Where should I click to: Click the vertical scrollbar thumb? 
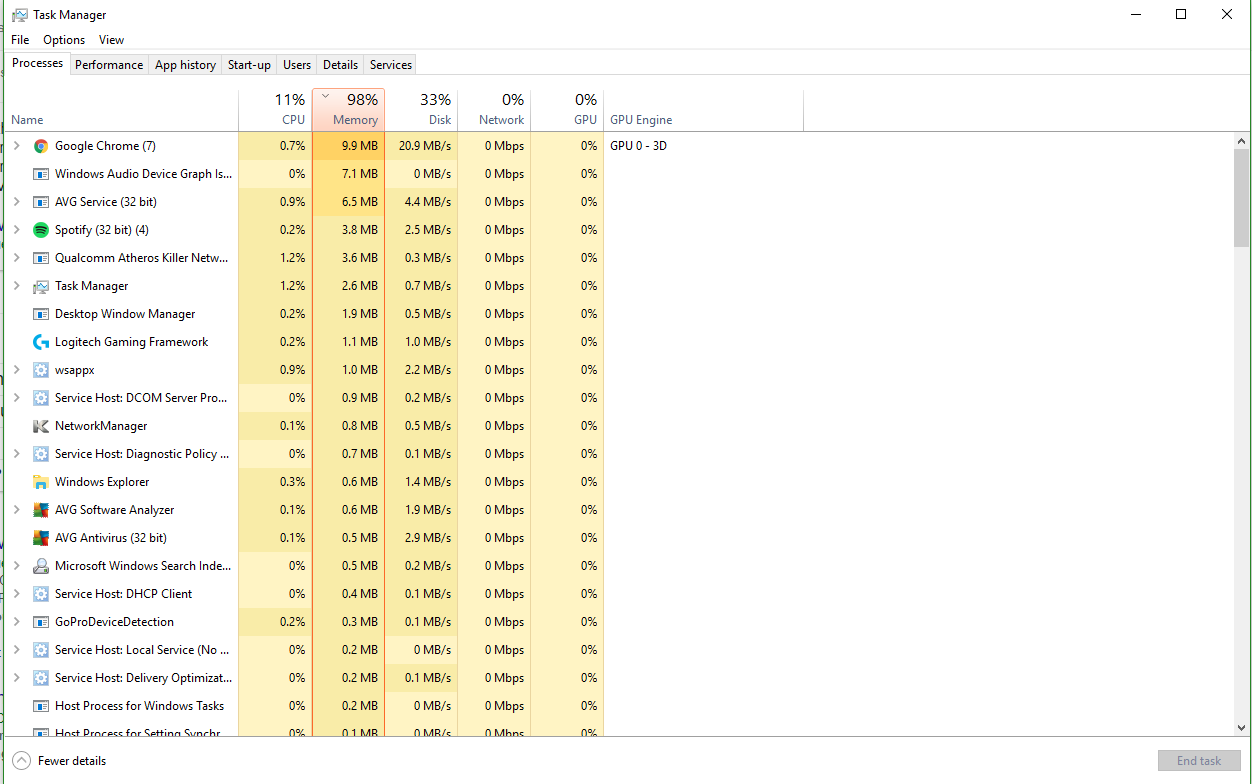coord(1242,198)
